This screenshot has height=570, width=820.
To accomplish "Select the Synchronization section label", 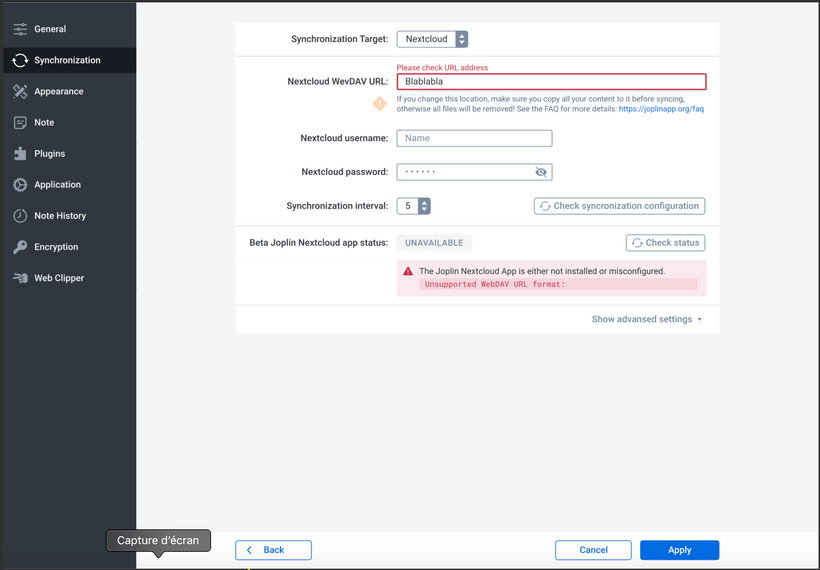I will point(67,60).
